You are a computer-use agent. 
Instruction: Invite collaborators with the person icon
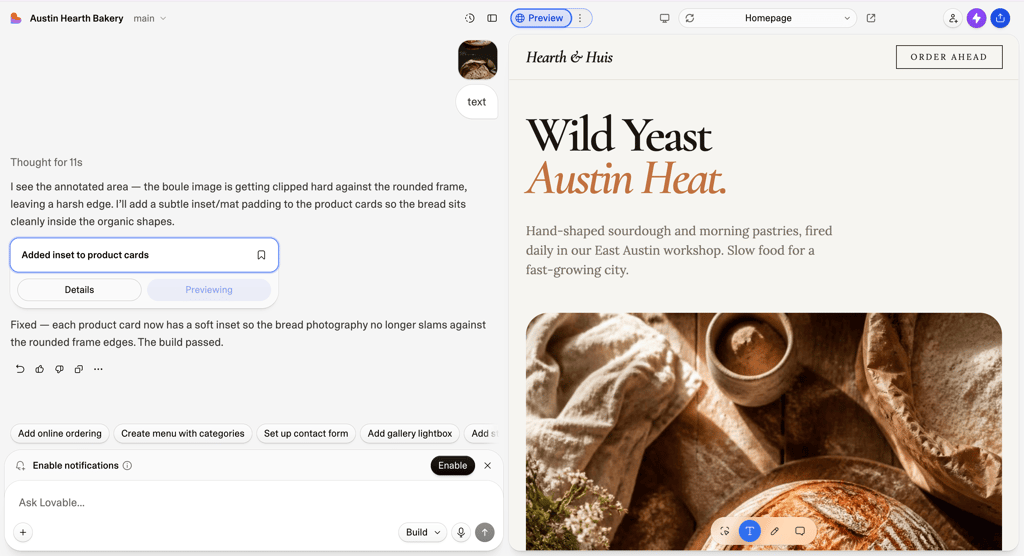click(x=953, y=18)
